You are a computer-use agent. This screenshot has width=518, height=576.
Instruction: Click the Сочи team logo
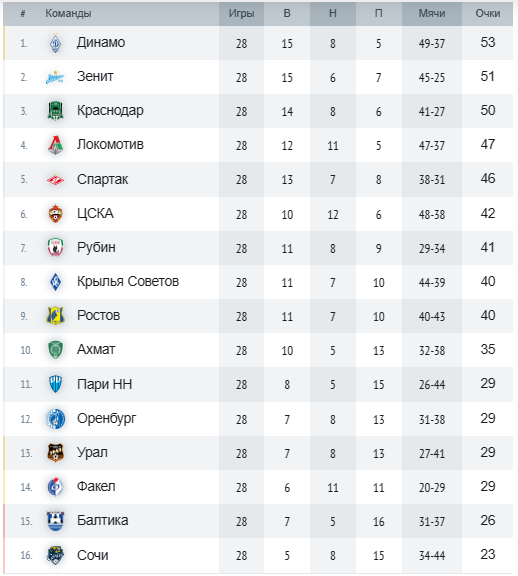pos(55,555)
